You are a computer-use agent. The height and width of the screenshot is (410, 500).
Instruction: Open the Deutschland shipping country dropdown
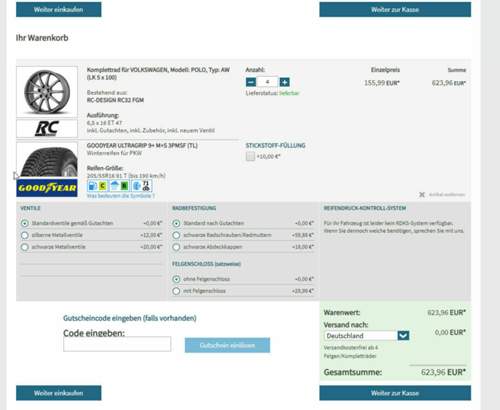pyautogui.click(x=366, y=336)
